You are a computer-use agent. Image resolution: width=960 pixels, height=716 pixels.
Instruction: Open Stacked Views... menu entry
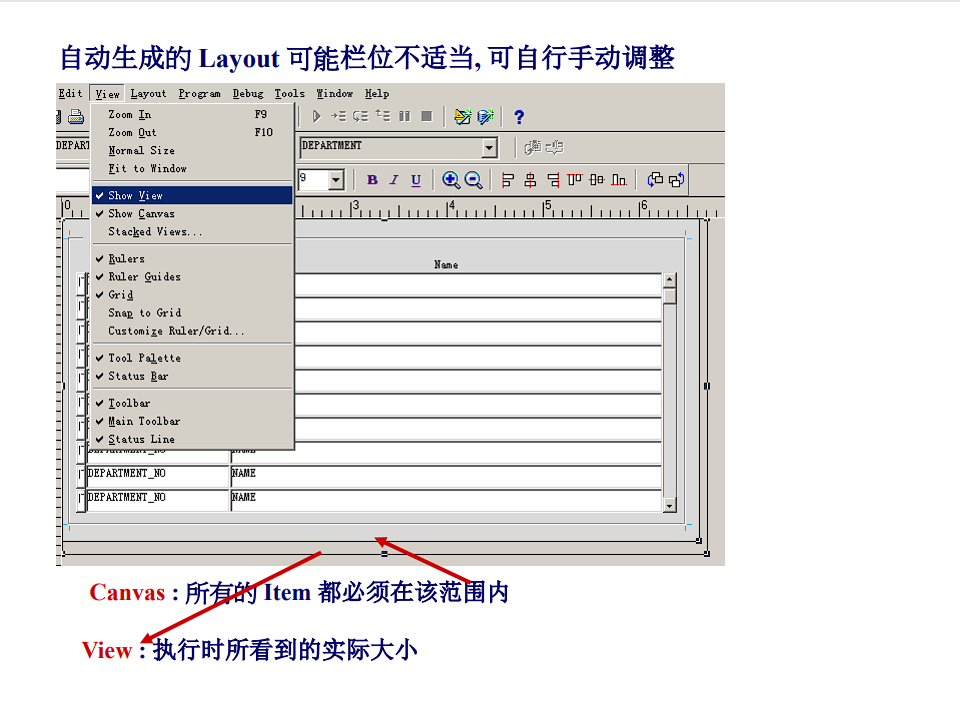(x=192, y=232)
